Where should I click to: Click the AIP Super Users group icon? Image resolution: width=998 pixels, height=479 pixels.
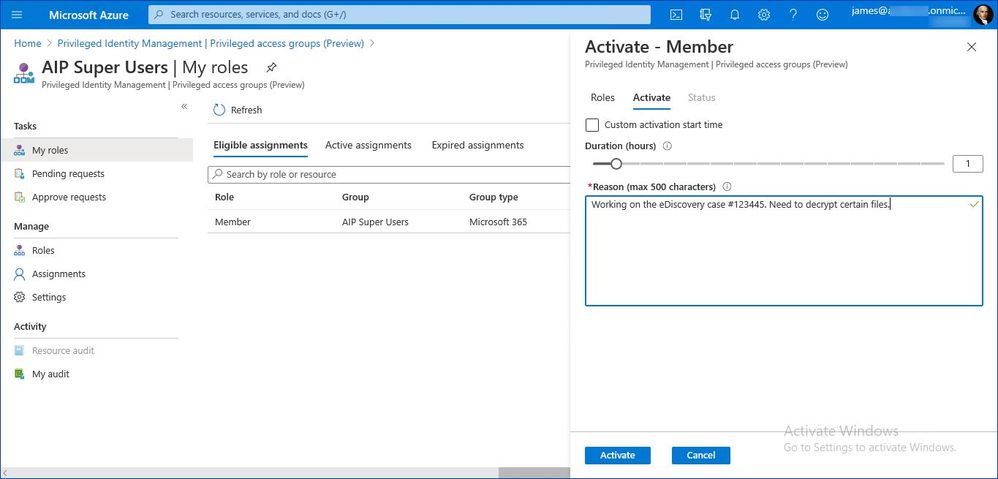[24, 73]
